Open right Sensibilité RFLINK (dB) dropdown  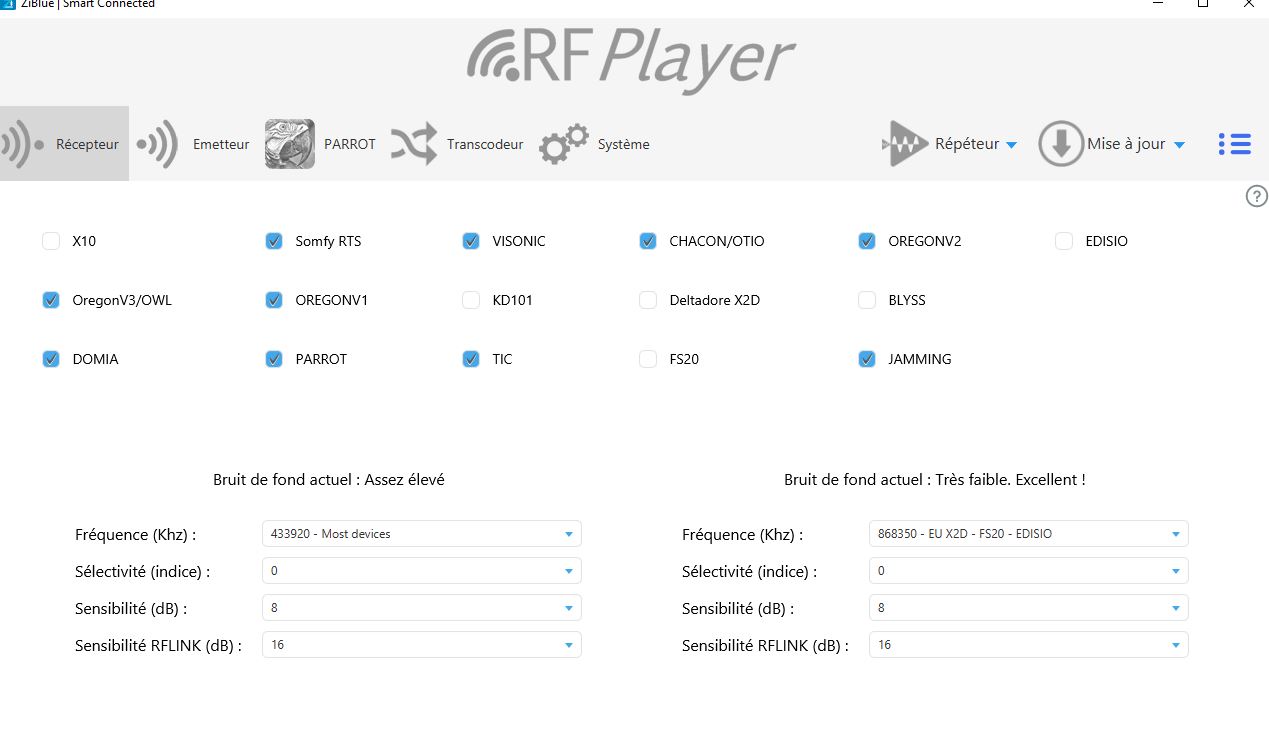pyautogui.click(x=1029, y=645)
